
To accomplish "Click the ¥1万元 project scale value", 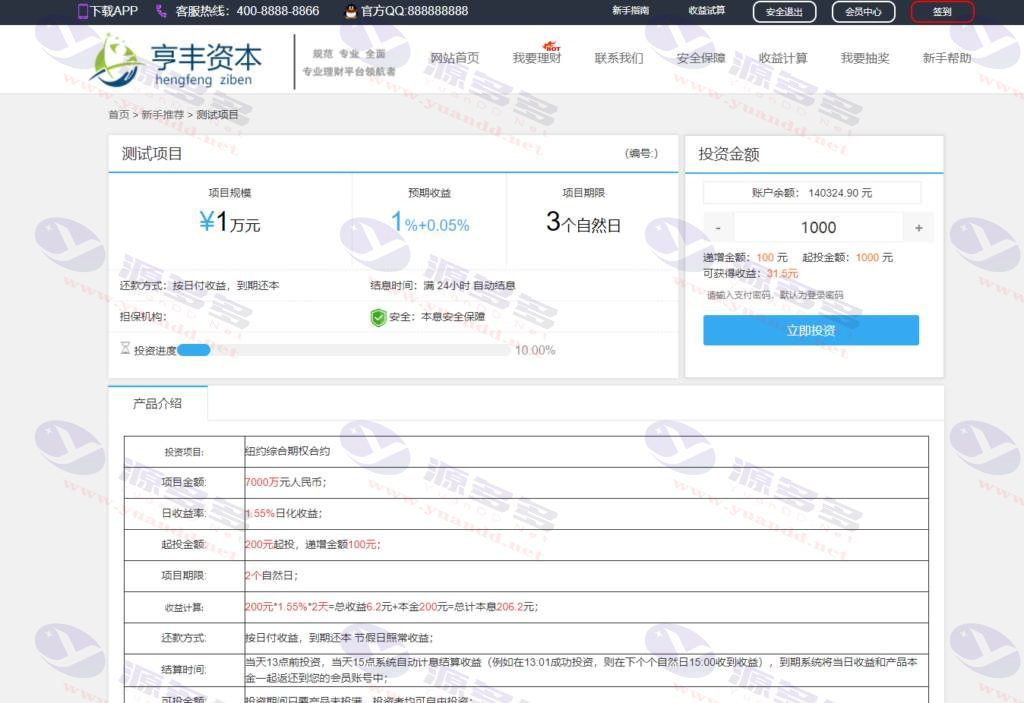I will tap(230, 222).
